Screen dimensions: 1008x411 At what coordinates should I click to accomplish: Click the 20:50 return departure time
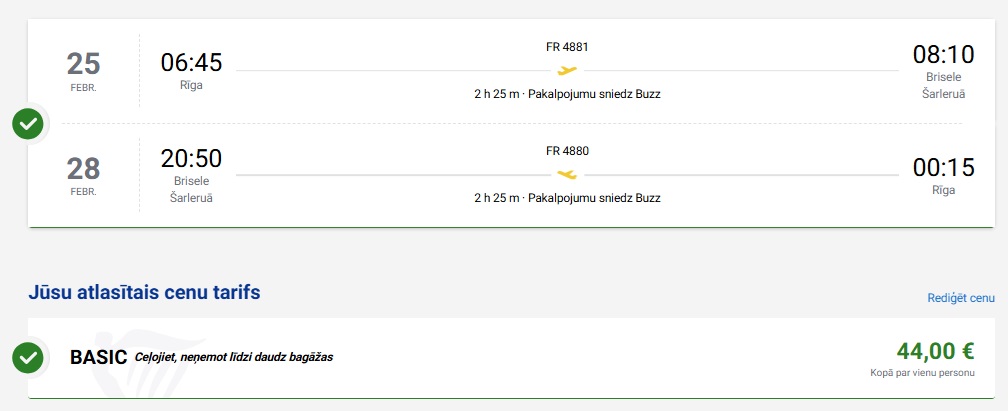click(x=191, y=158)
